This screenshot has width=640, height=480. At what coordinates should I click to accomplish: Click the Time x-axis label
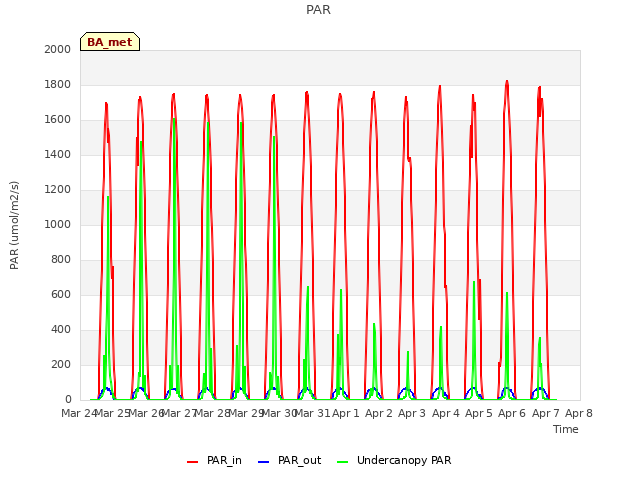pyautogui.click(x=566, y=429)
